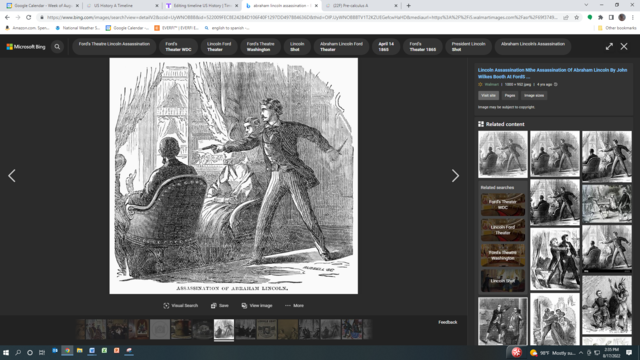Image resolution: width=640 pixels, height=360 pixels.
Task: Click the Feedback link
Action: point(448,322)
